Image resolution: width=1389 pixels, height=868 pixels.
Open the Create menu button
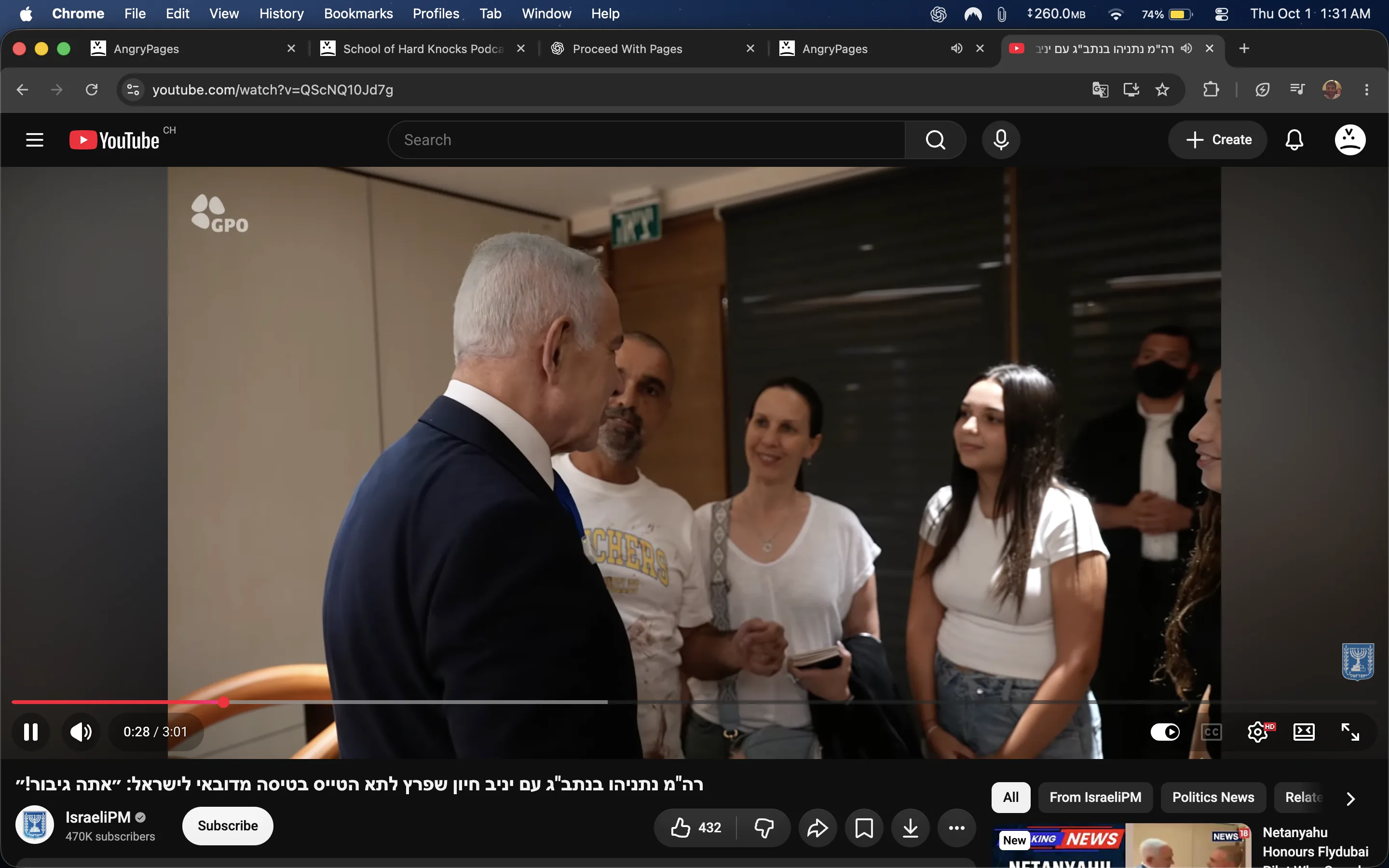click(x=1217, y=139)
